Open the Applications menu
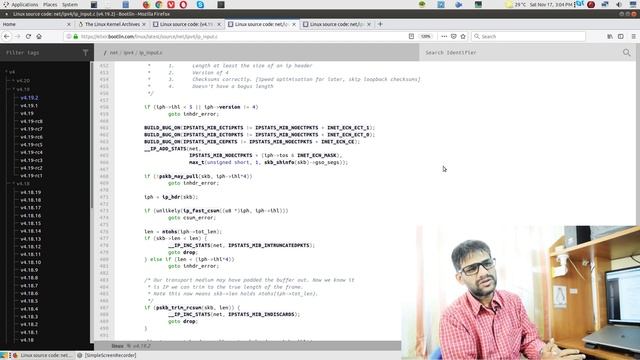This screenshot has height=360, width=640. [x=24, y=4]
